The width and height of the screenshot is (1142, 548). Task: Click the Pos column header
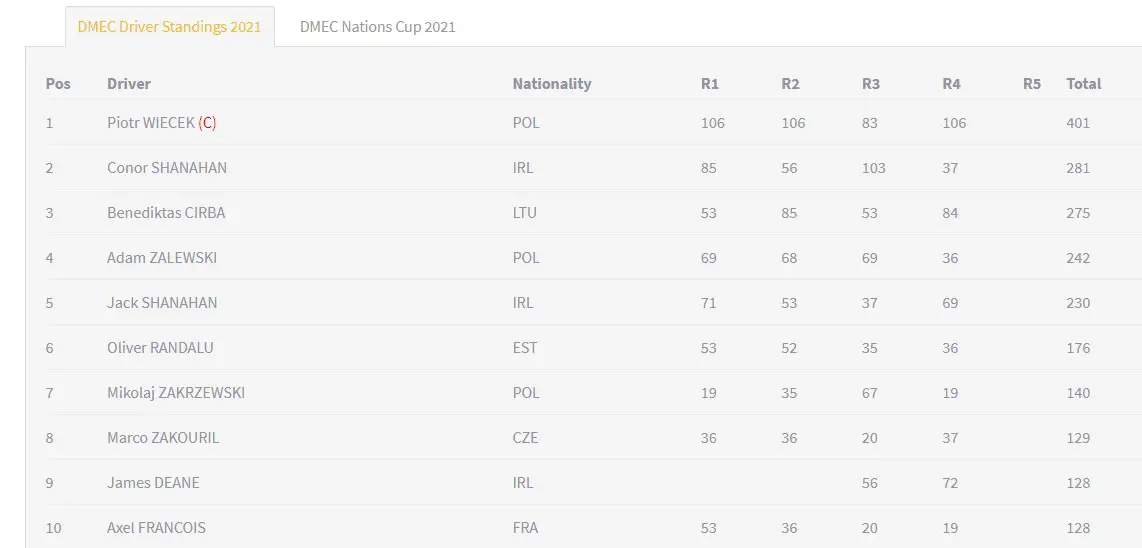pyautogui.click(x=58, y=84)
